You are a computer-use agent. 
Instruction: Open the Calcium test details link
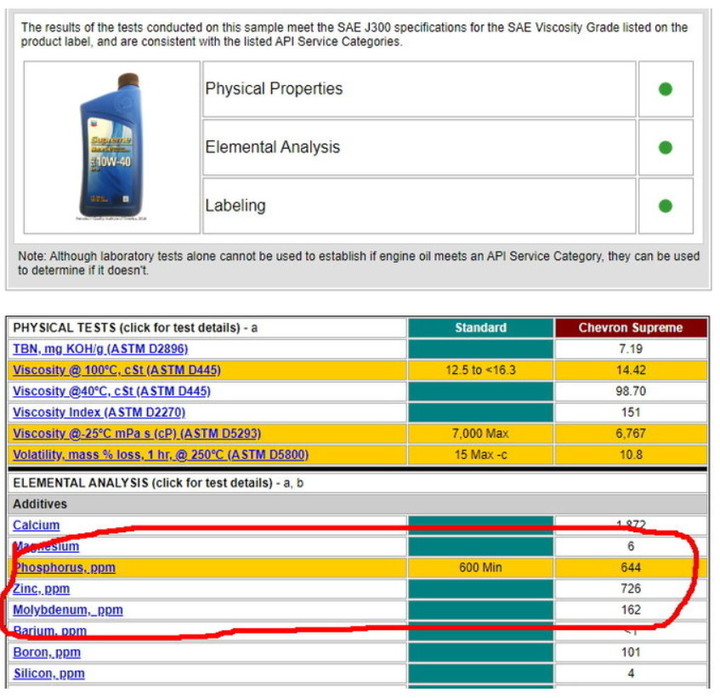[x=36, y=525]
